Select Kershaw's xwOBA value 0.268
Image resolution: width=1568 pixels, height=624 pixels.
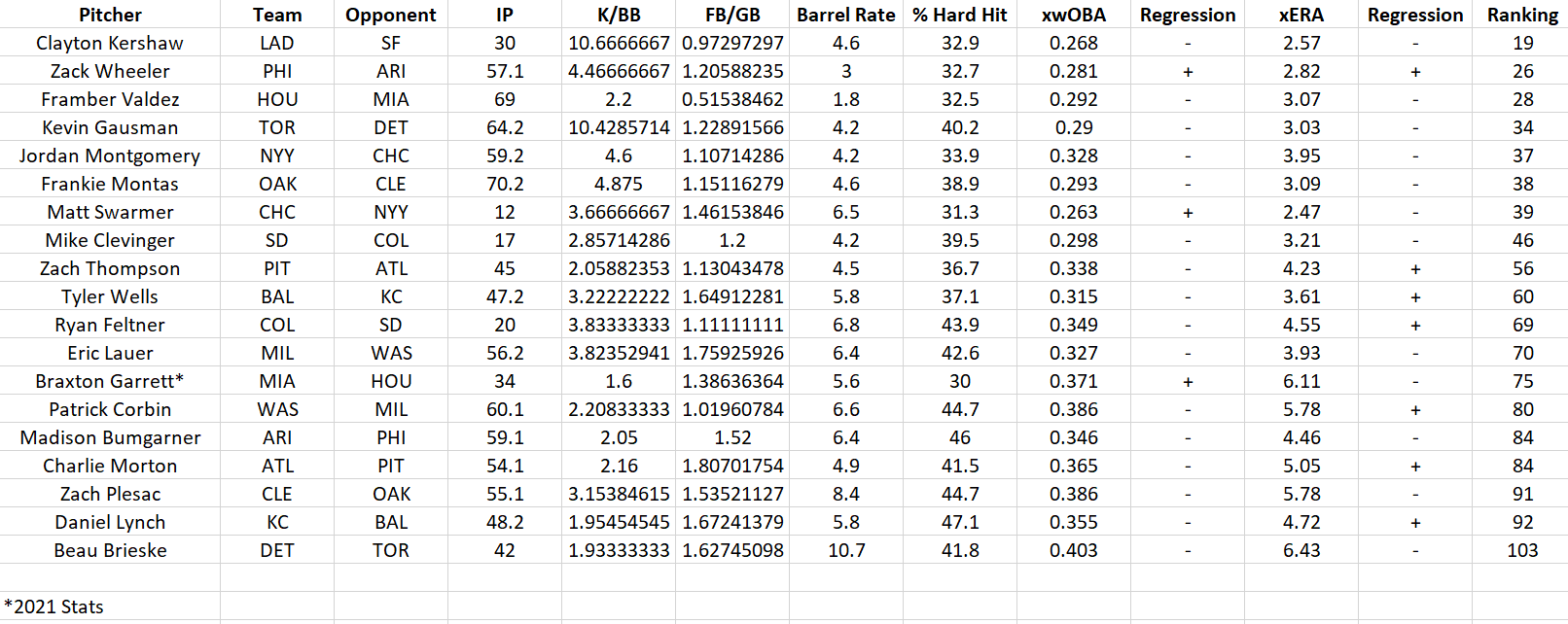pos(1074,43)
